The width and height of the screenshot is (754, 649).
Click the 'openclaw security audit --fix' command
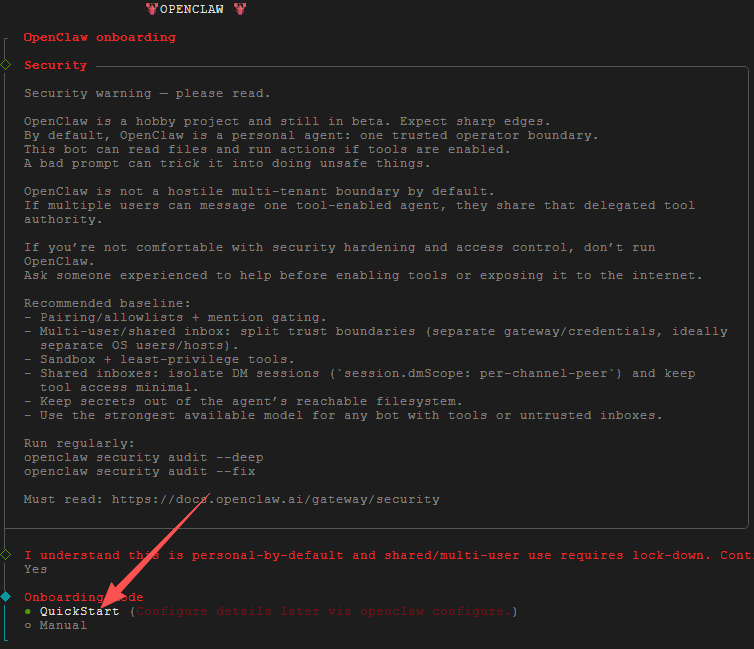(139, 471)
